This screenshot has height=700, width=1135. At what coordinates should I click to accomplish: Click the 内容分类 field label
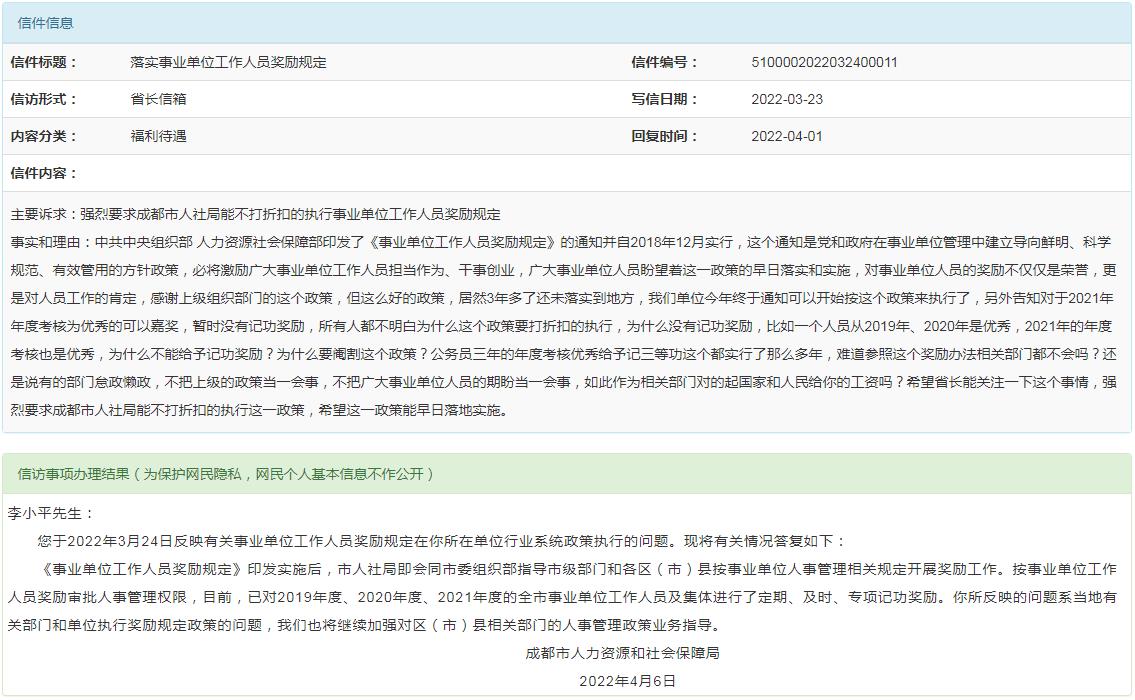pos(43,136)
